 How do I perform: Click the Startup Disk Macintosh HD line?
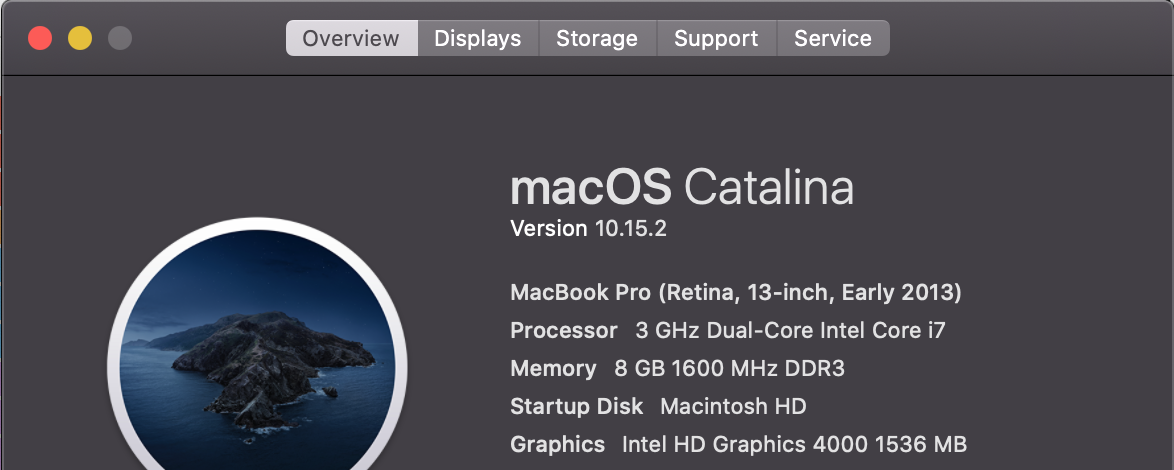tap(658, 406)
